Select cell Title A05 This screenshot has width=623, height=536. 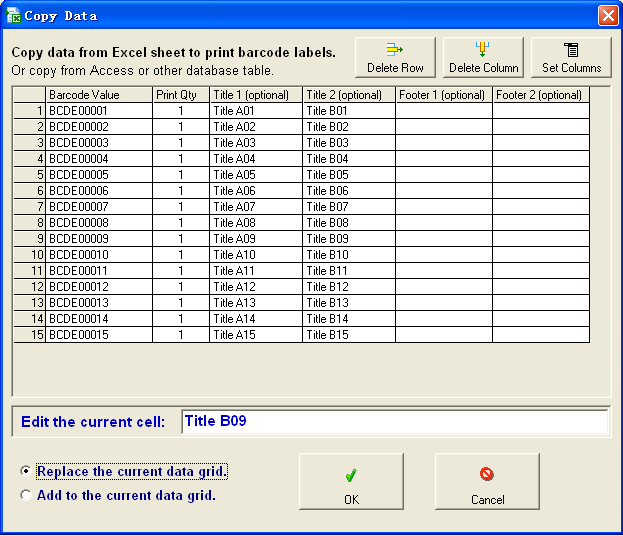point(256,175)
